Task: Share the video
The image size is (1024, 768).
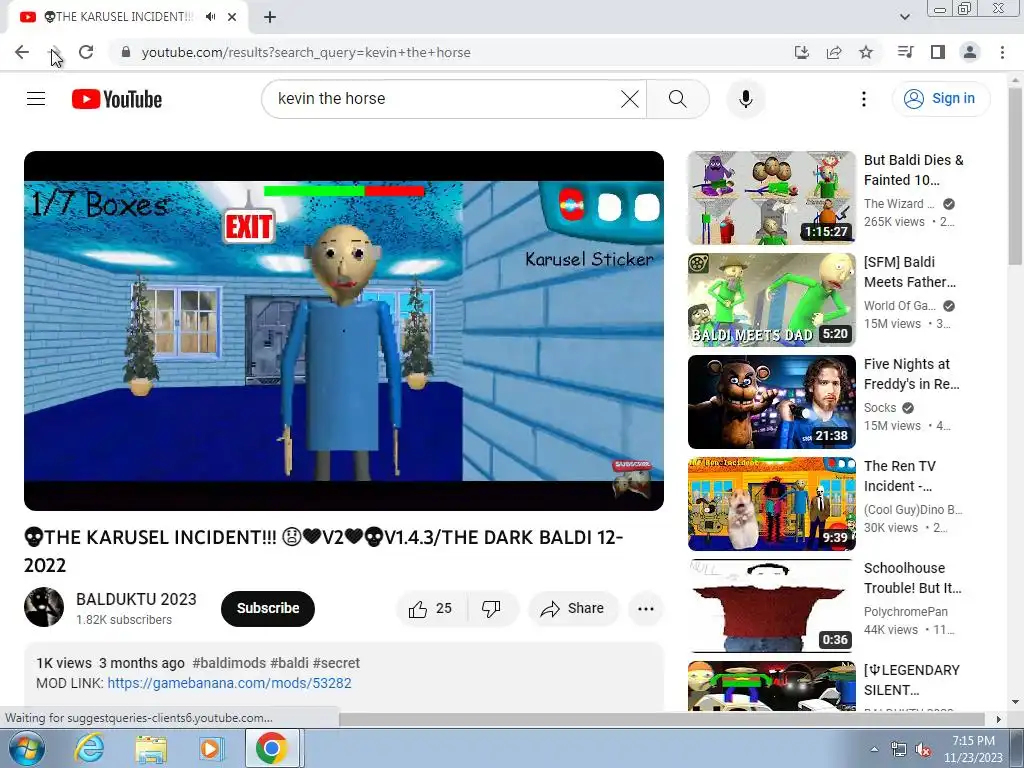Action: (x=573, y=609)
